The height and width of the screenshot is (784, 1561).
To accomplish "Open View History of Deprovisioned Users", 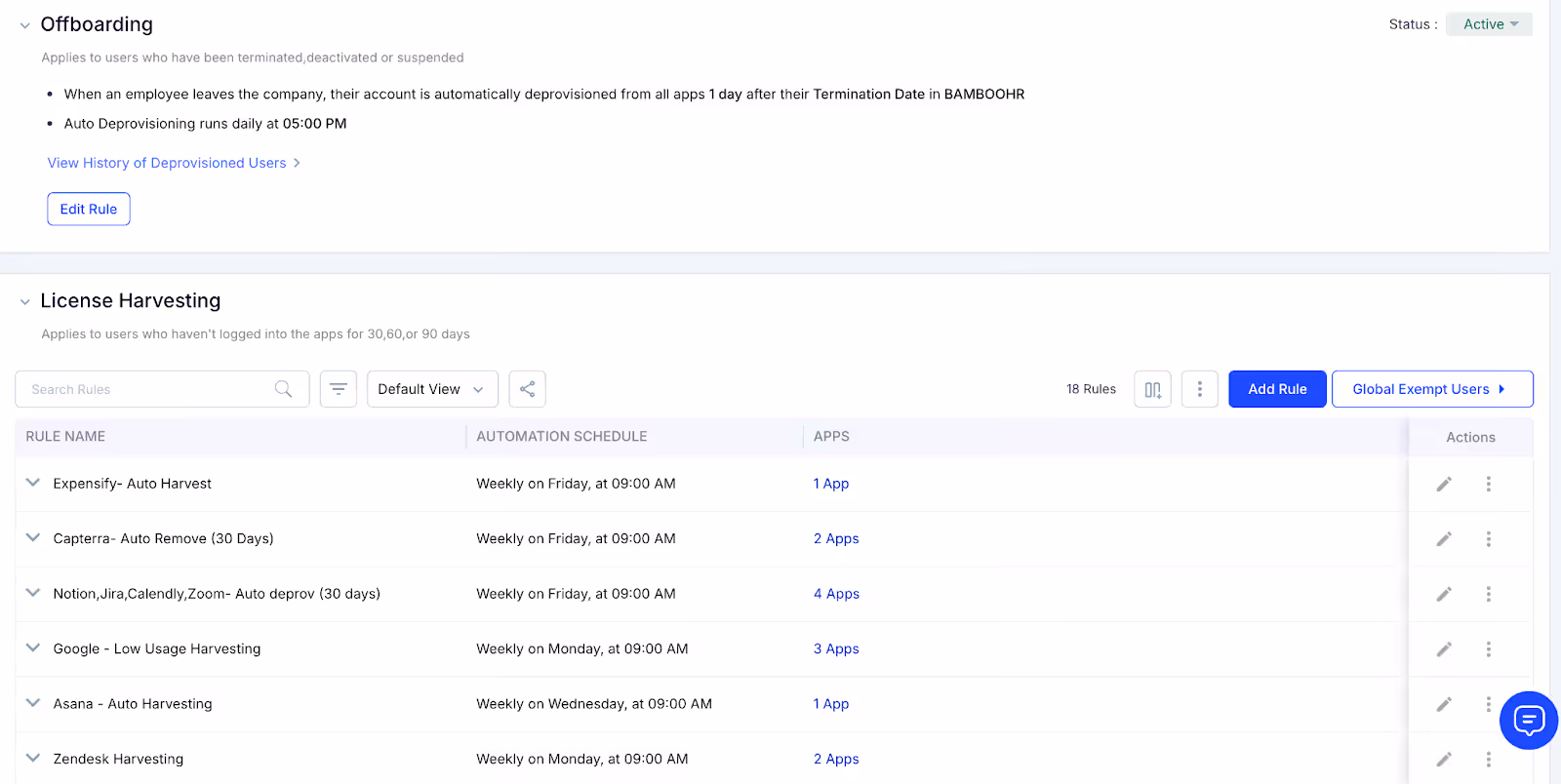I will tap(174, 163).
